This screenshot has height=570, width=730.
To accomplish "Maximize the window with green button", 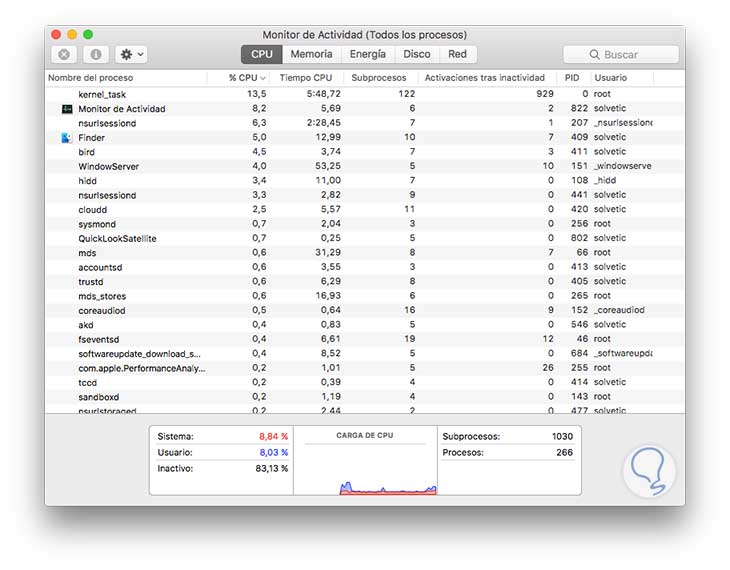I will click(88, 34).
